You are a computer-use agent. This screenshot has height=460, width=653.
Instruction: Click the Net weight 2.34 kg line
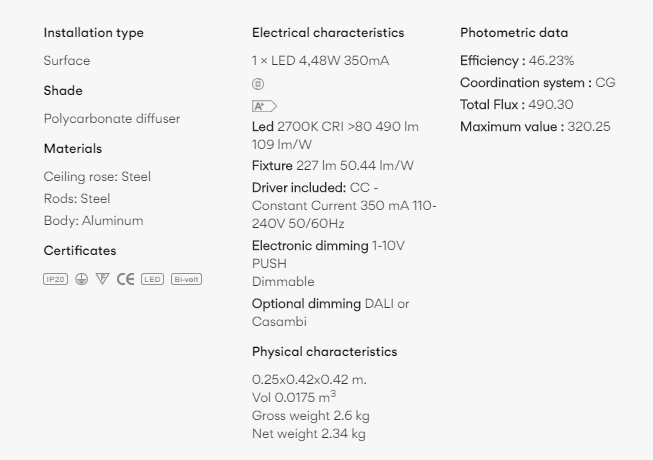309,434
